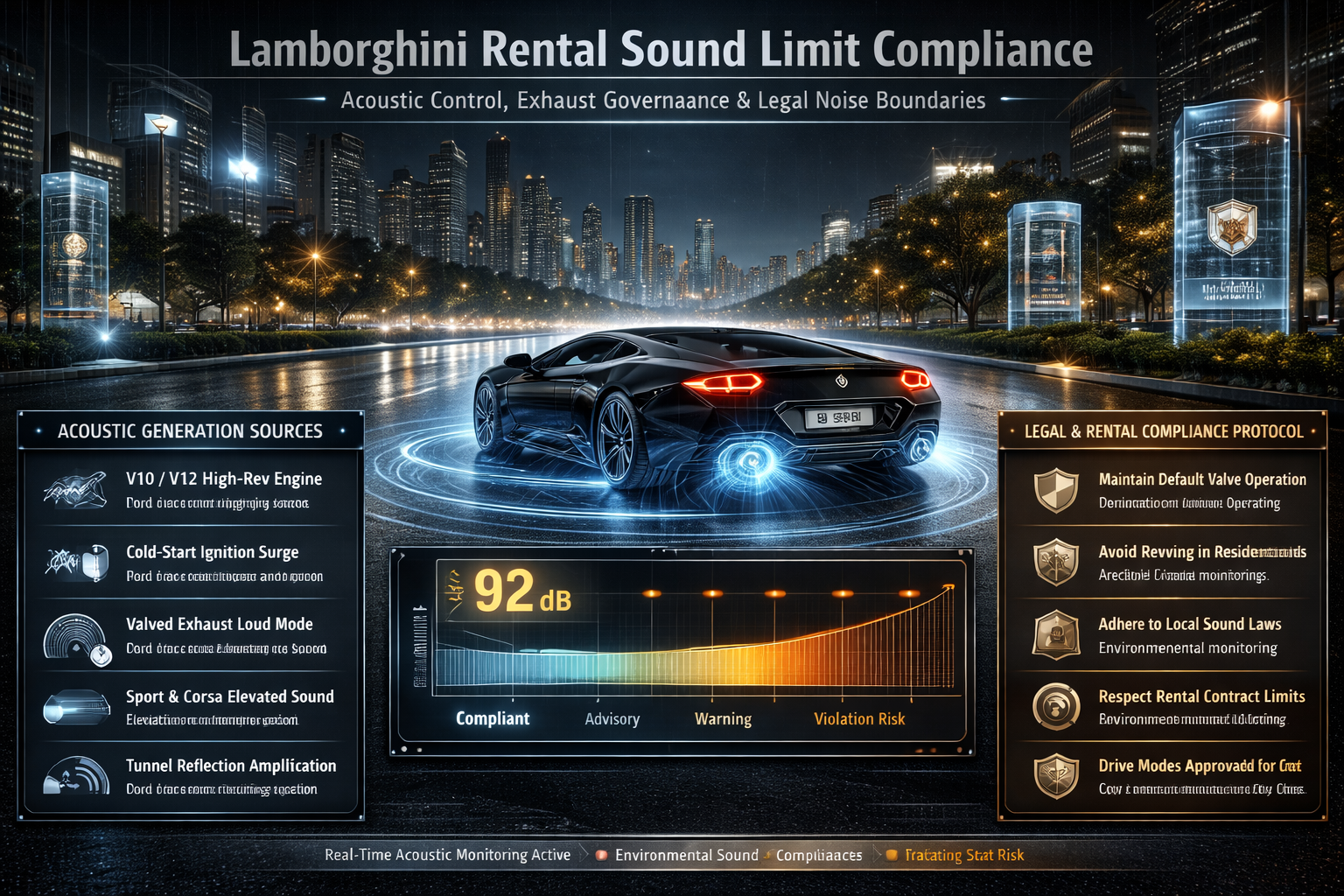Click the Valved Exhaust Loud Mode title
The height and width of the screenshot is (896, 1344).
tap(220, 624)
